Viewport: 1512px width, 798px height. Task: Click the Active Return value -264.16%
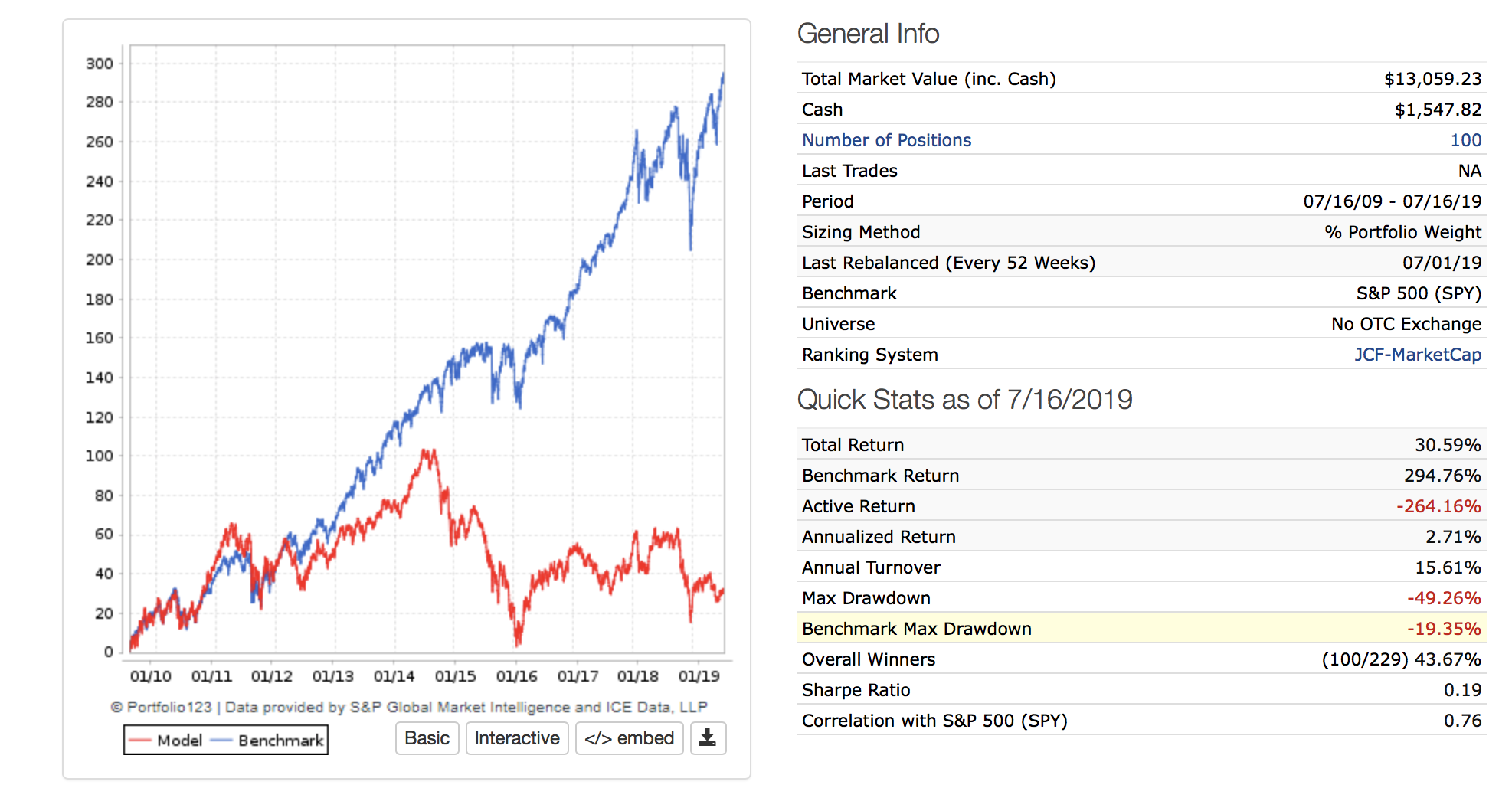click(x=1438, y=506)
